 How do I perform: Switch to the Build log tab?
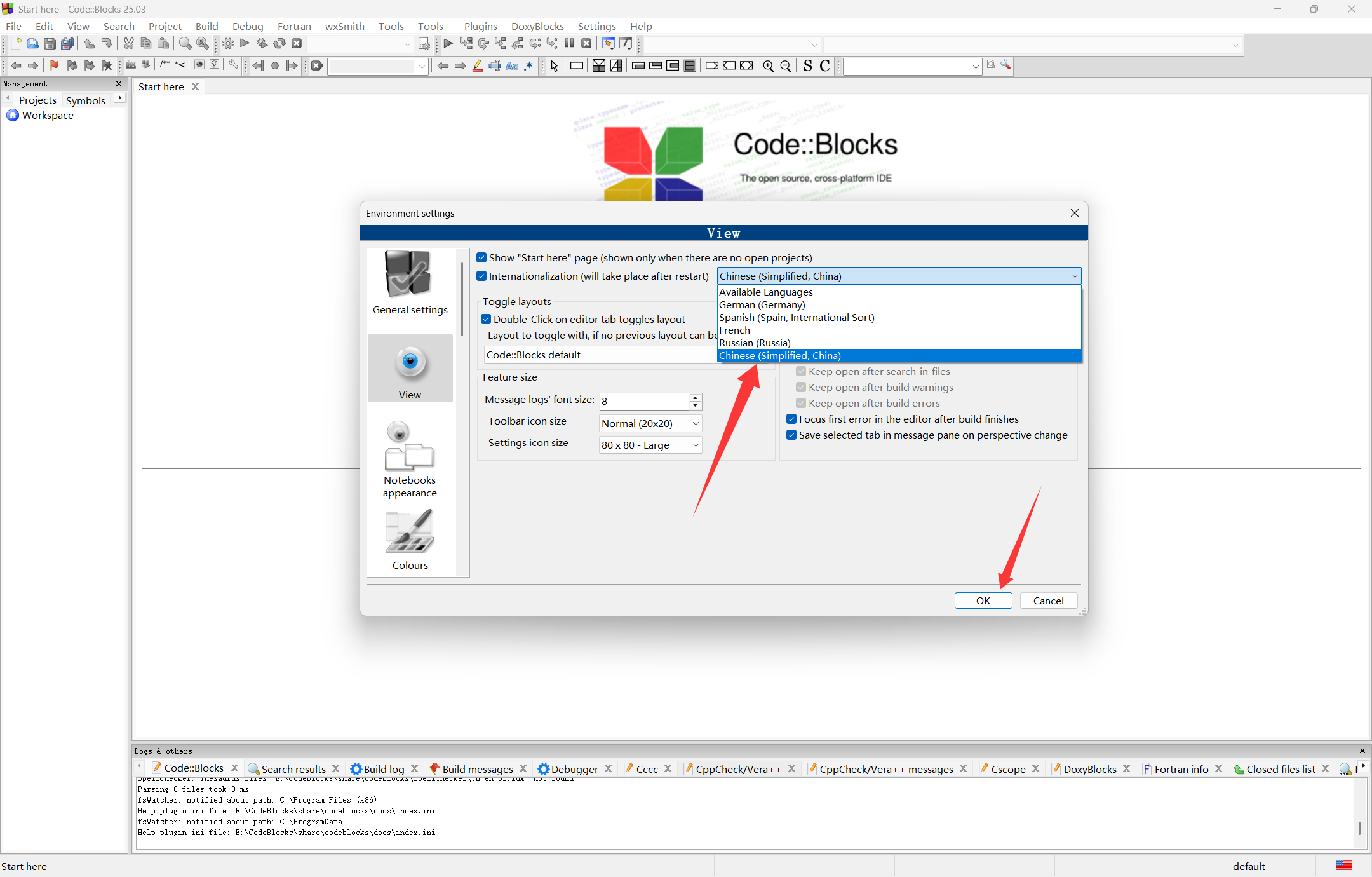384,768
